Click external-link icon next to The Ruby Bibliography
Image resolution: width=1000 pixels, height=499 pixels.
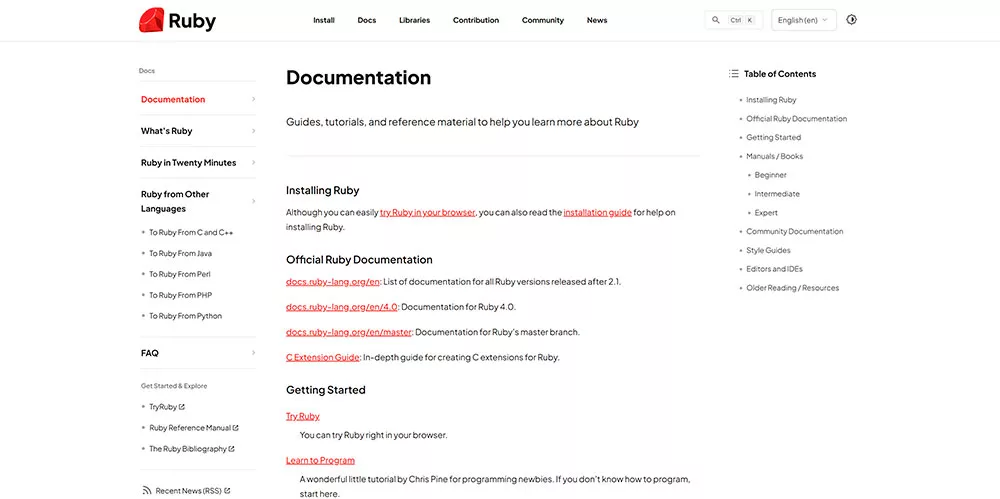(x=232, y=449)
